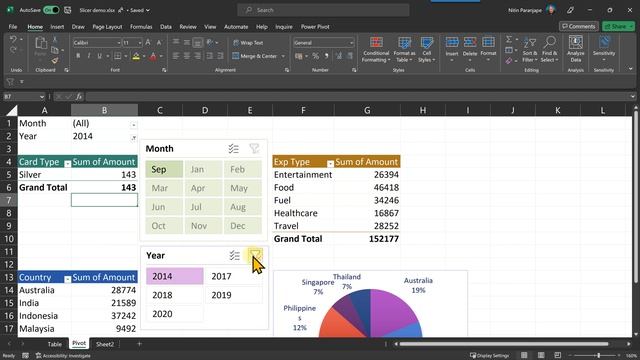Click the Delete cells icon
Screen dimensions: 640x360
[470, 42]
